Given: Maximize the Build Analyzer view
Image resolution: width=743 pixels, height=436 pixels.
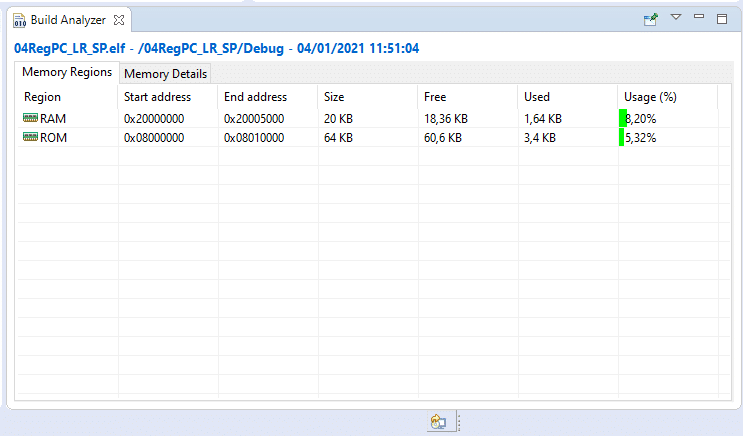Looking at the screenshot, I should click(x=722, y=19).
